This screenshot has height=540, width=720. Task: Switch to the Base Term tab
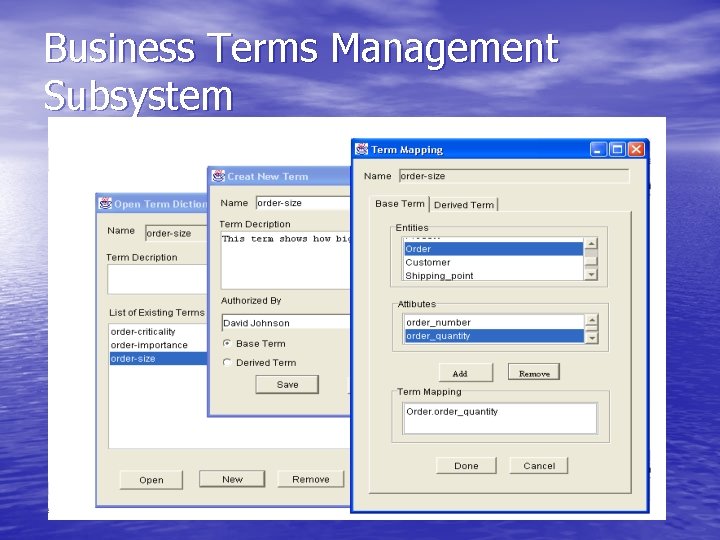coord(399,204)
